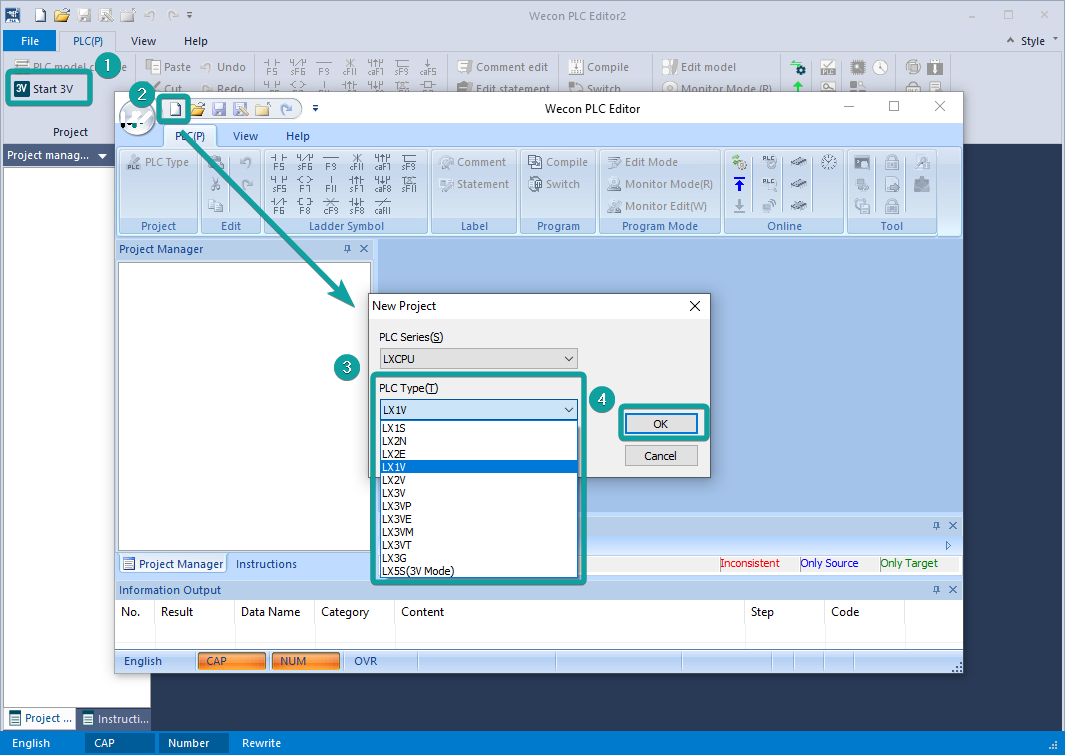Click New Project icon in Wecon PLC Editor toolbar
Viewport: 1065px width, 755px height.
pyautogui.click(x=176, y=109)
